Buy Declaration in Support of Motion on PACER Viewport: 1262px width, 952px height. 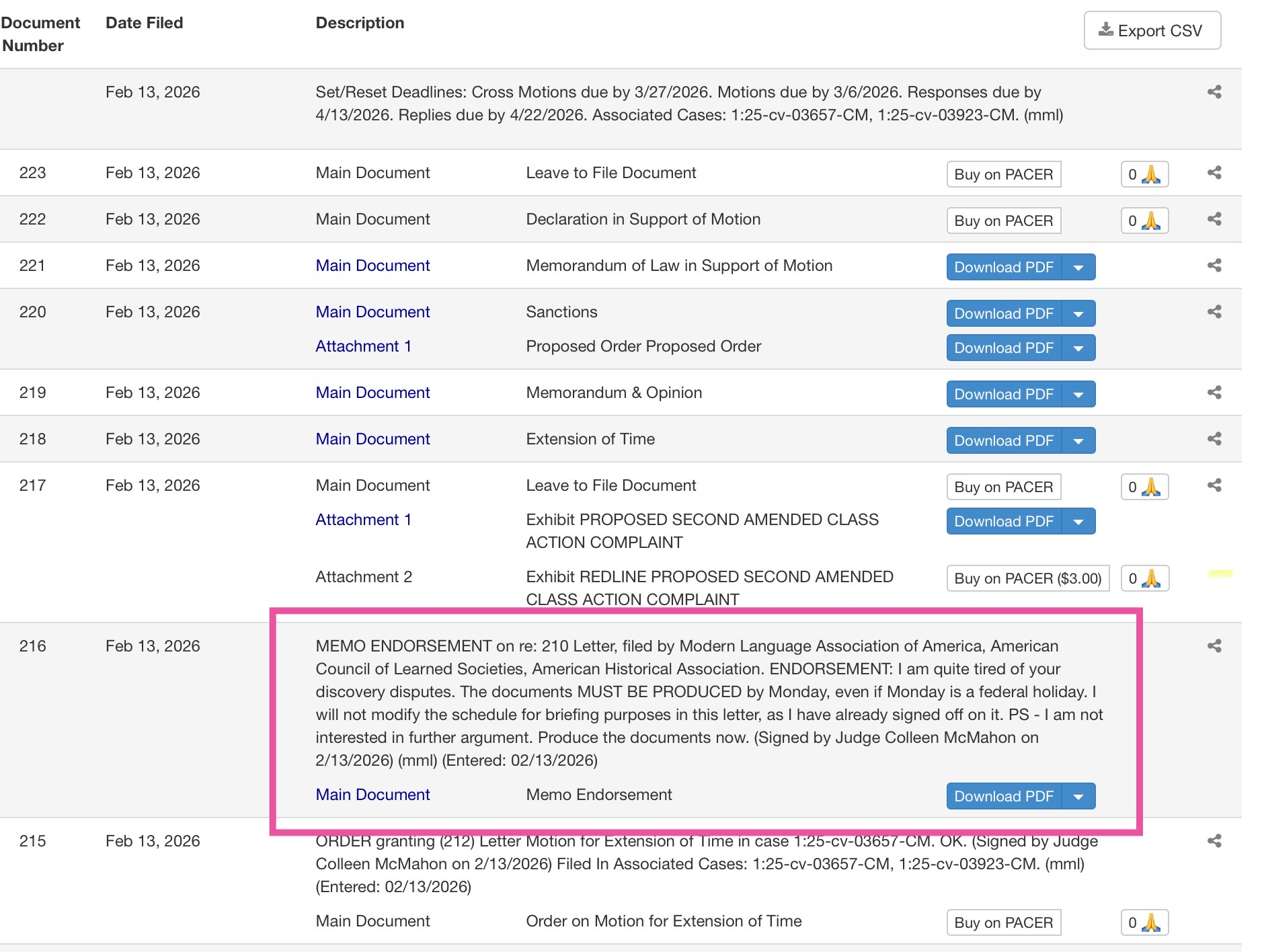pyautogui.click(x=1003, y=221)
